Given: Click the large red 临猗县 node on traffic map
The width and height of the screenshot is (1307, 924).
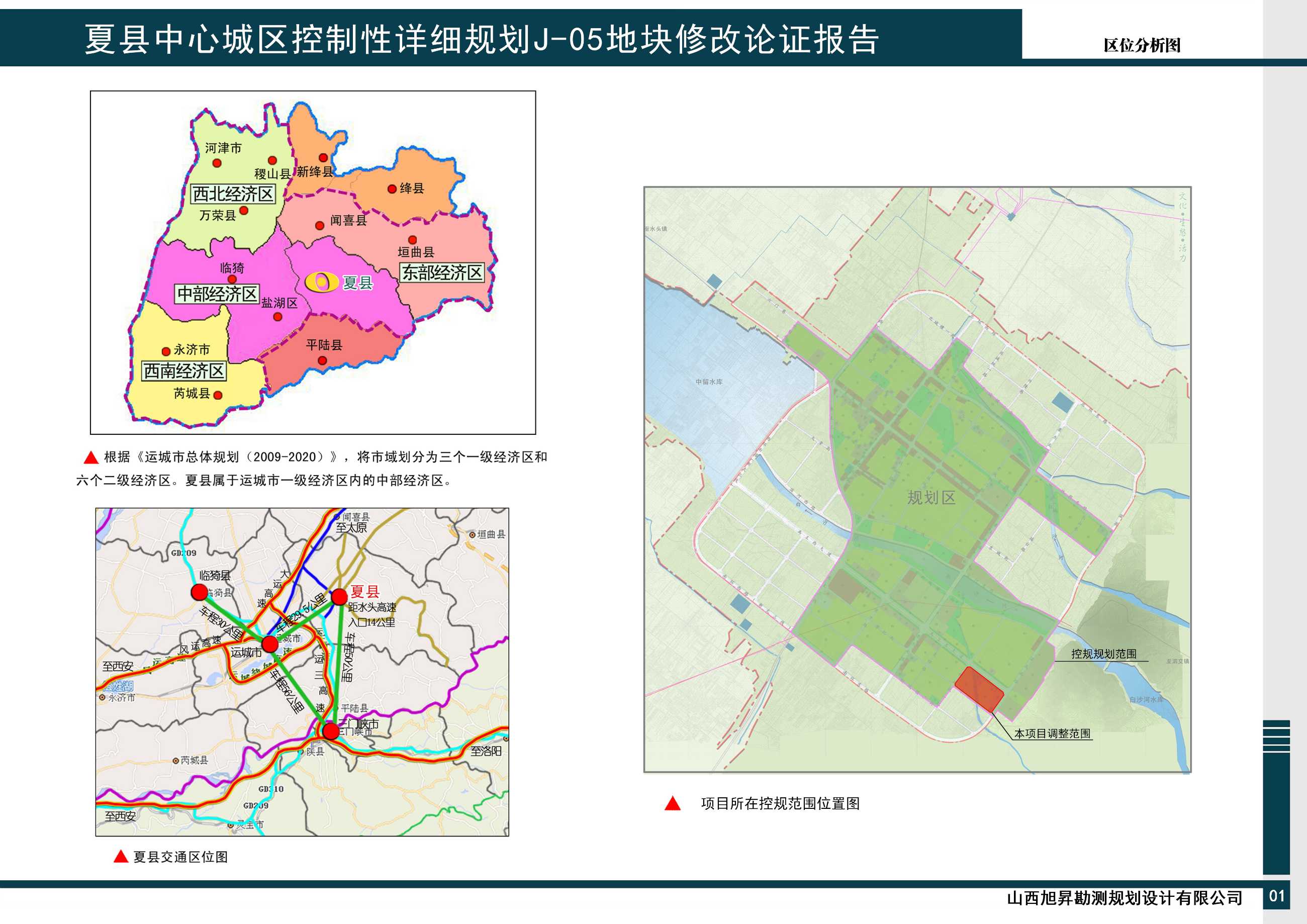Looking at the screenshot, I should [199, 592].
